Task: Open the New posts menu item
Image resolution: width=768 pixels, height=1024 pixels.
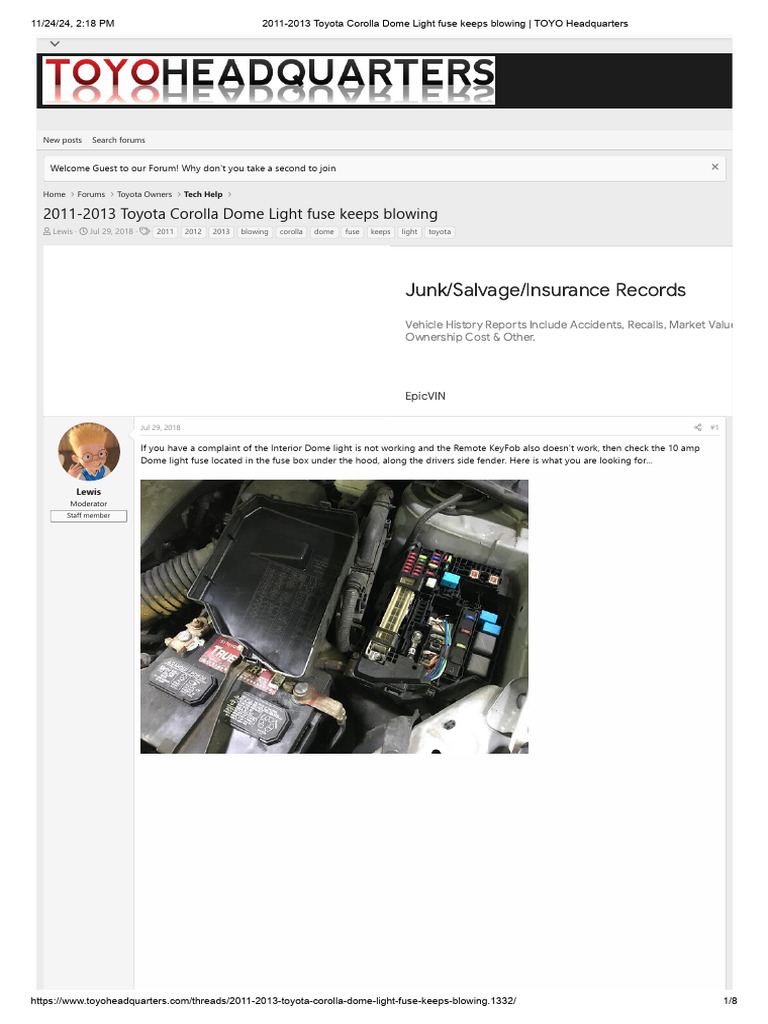Action: pyautogui.click(x=63, y=140)
